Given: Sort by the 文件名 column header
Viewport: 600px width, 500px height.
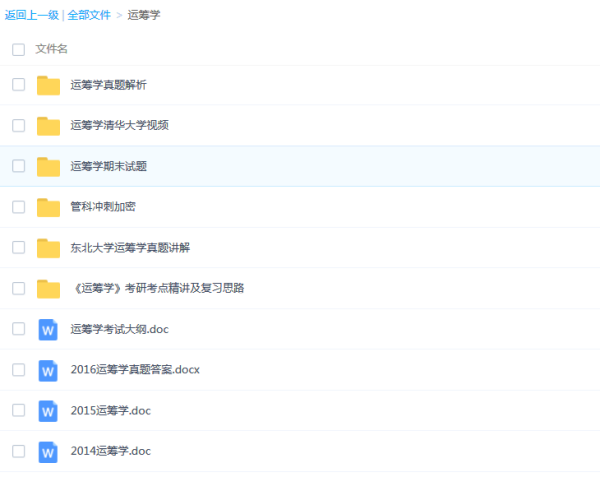Looking at the screenshot, I should [x=52, y=49].
